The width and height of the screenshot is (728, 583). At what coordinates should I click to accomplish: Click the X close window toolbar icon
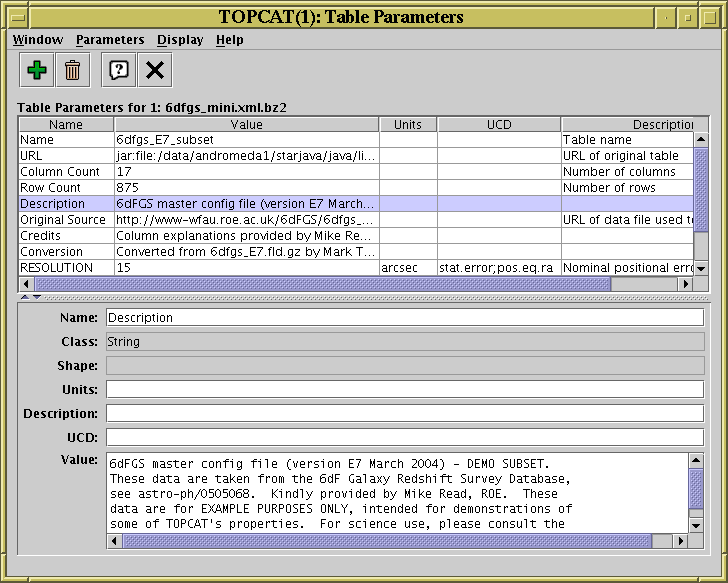coord(154,70)
